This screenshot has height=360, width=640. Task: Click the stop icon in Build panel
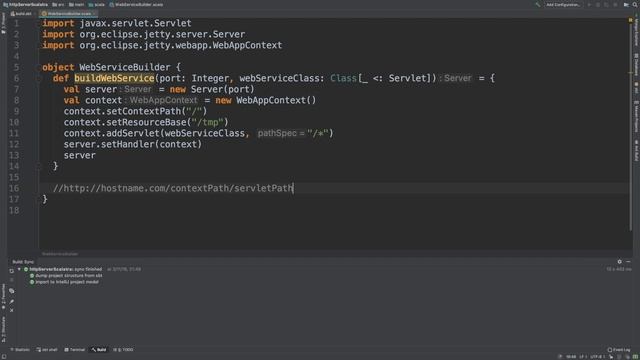[11, 280]
